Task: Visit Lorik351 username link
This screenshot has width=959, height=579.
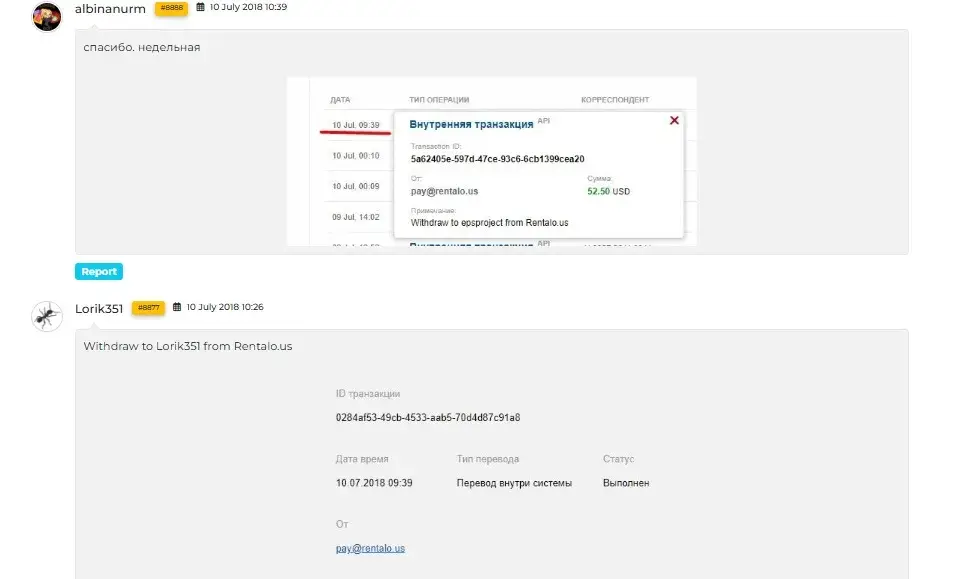Action: click(x=99, y=309)
